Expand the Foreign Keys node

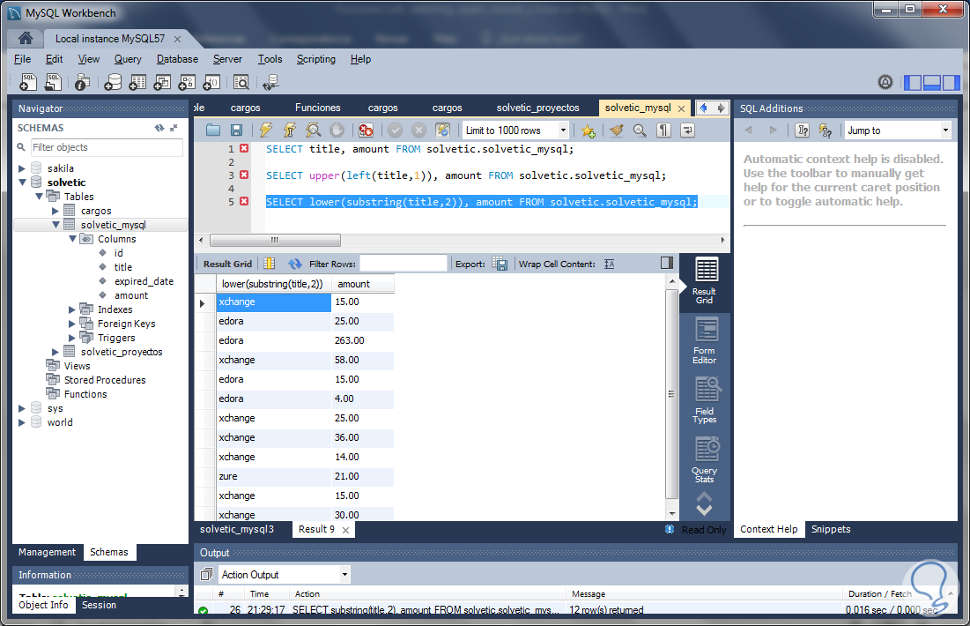[72, 324]
